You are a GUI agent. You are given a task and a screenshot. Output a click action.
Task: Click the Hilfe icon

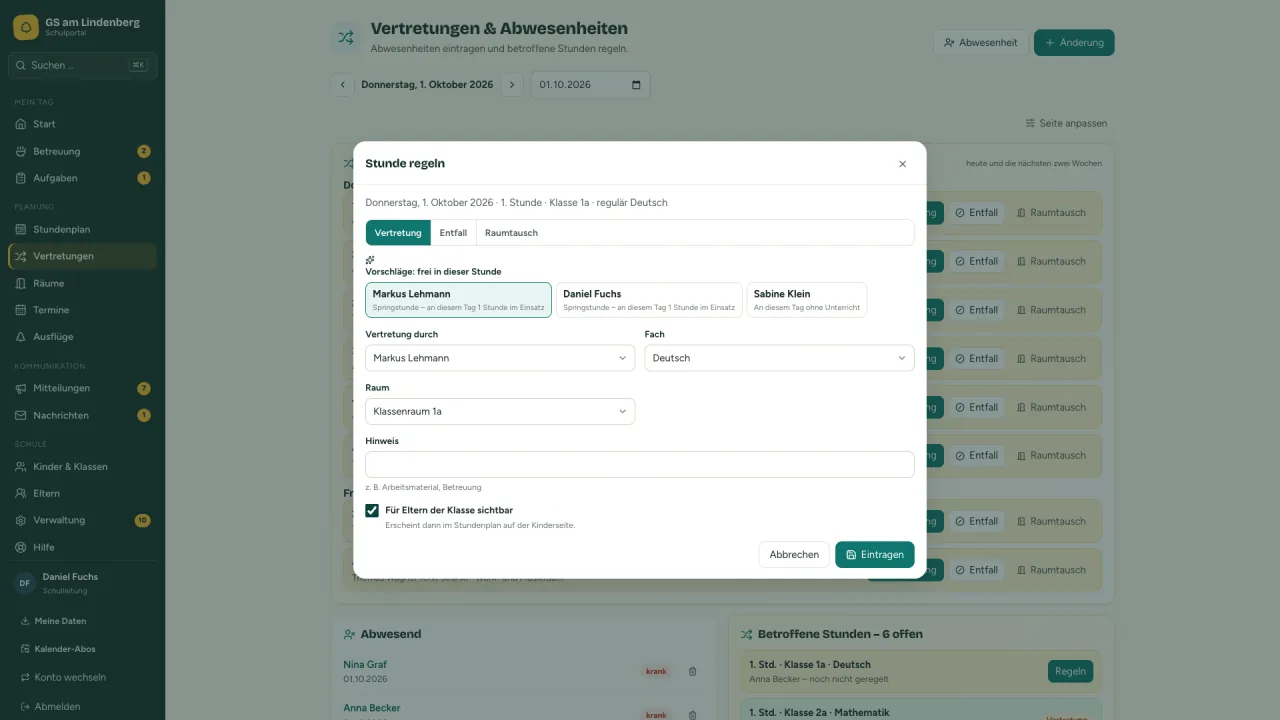tap(21, 547)
